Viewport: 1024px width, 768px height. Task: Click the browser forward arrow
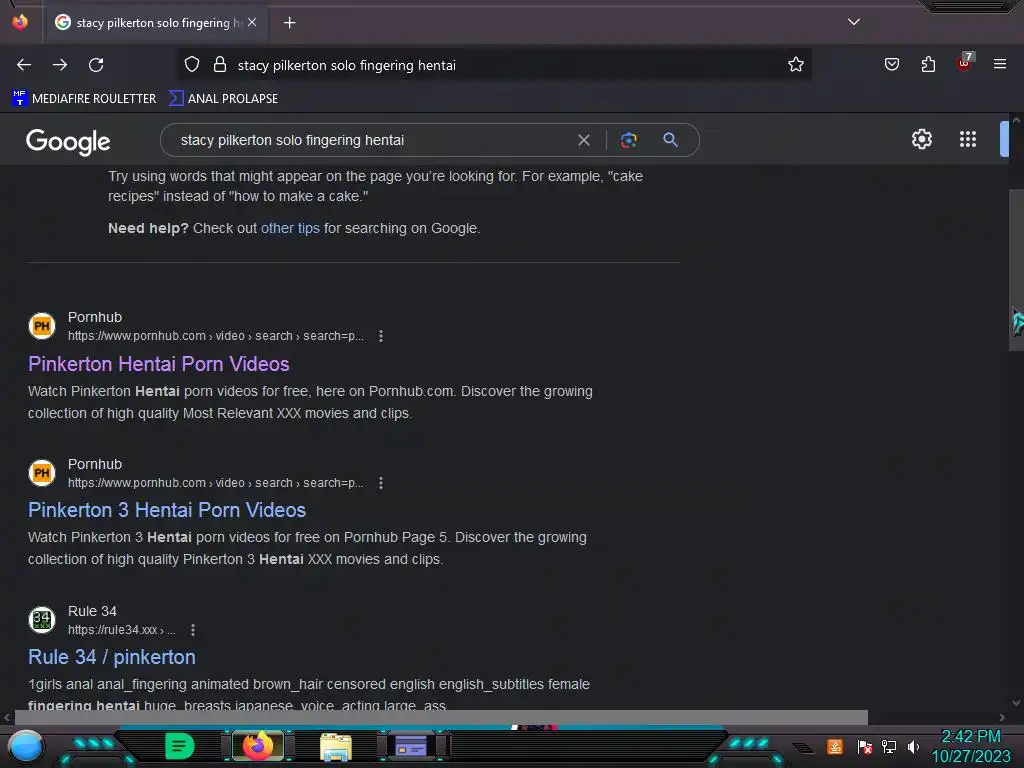[60, 65]
